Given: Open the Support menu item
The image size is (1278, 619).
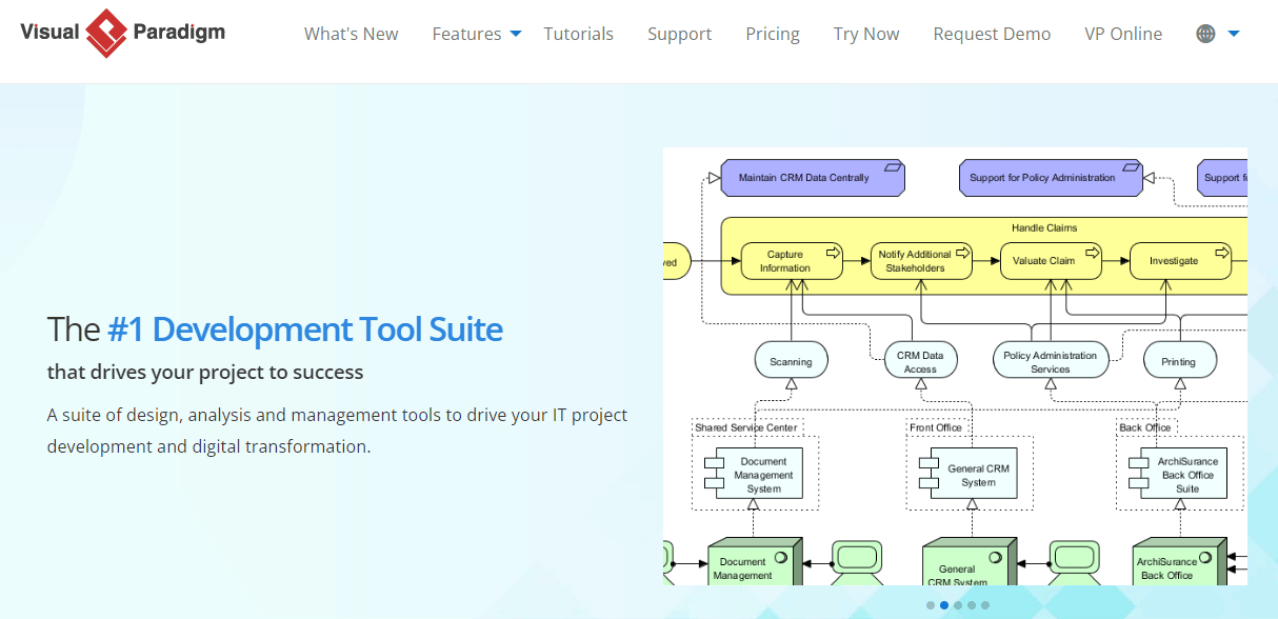Looking at the screenshot, I should (x=679, y=33).
